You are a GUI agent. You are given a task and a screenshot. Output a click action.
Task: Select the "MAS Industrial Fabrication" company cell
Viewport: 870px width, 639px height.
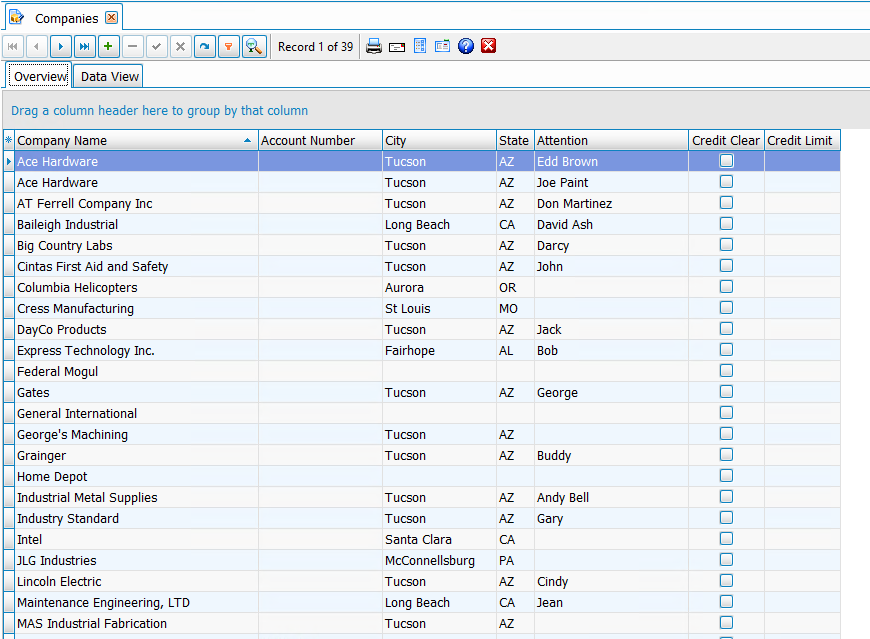click(x=136, y=624)
